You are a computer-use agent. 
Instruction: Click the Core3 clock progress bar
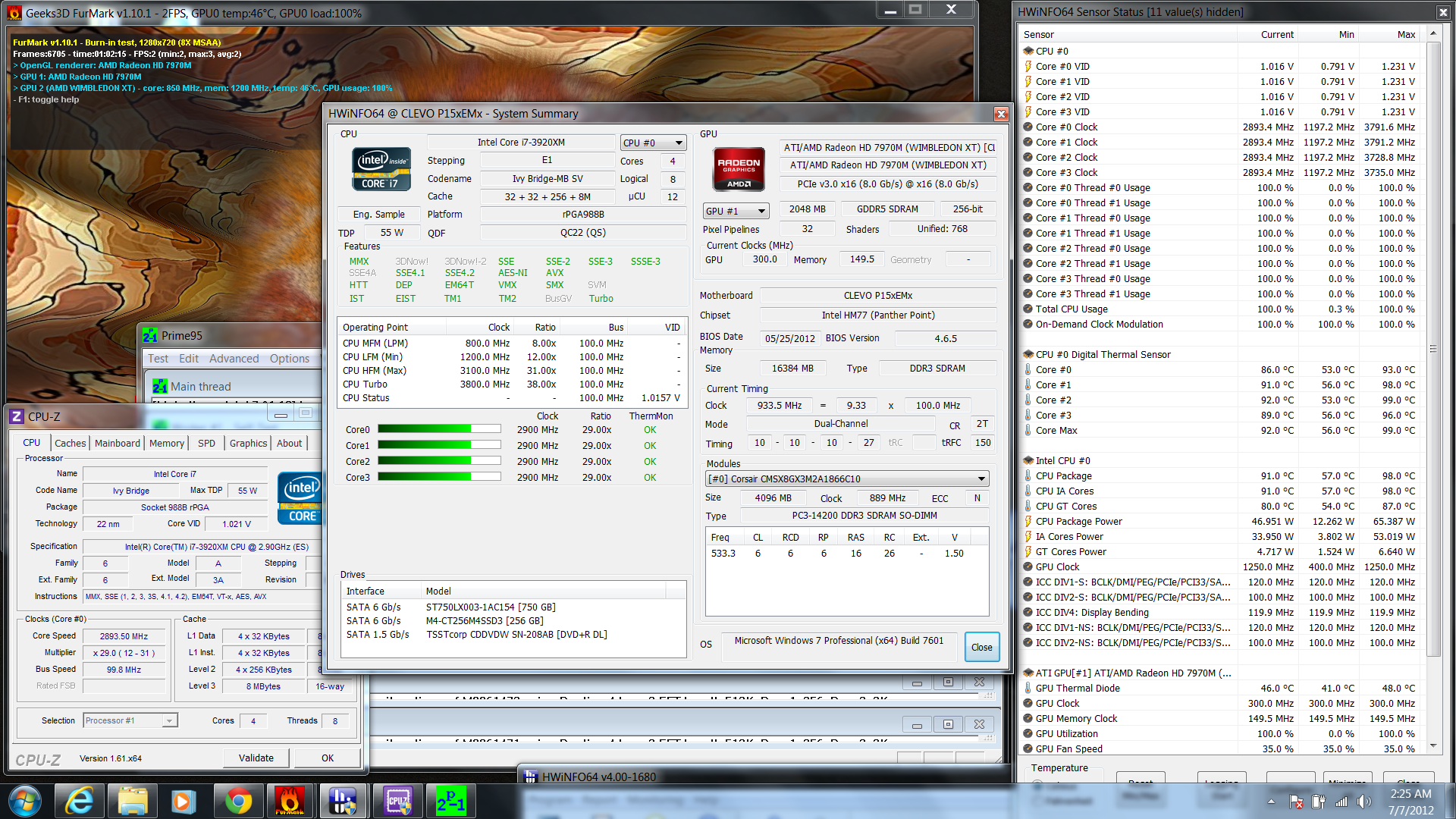coord(439,477)
